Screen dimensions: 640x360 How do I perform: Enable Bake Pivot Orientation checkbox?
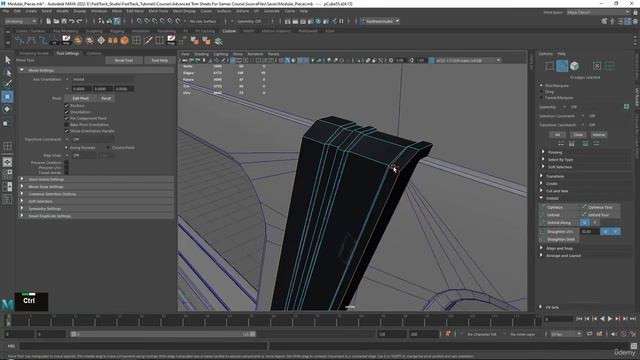[x=67, y=124]
